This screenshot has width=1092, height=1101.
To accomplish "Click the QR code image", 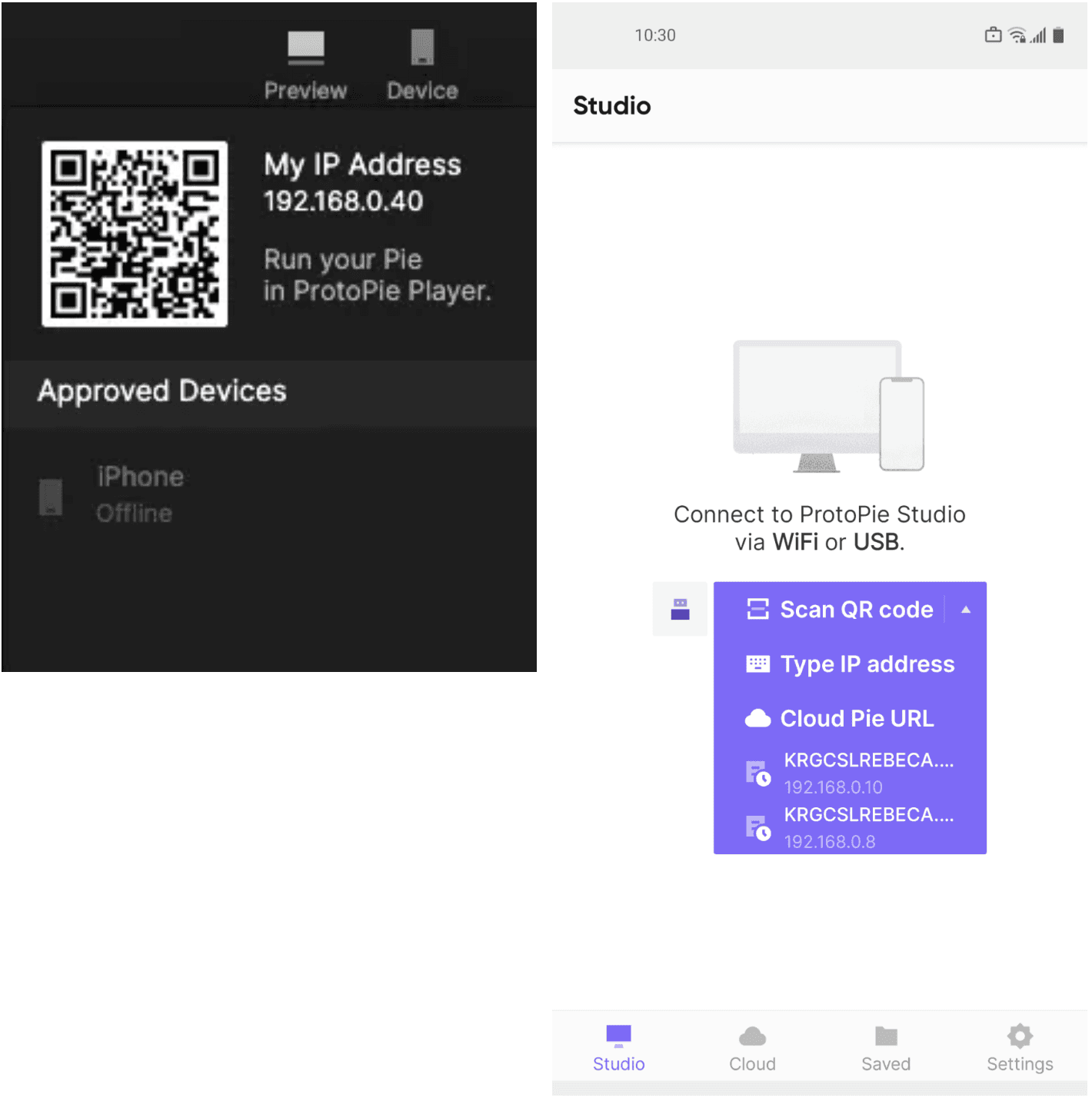I will 135,234.
